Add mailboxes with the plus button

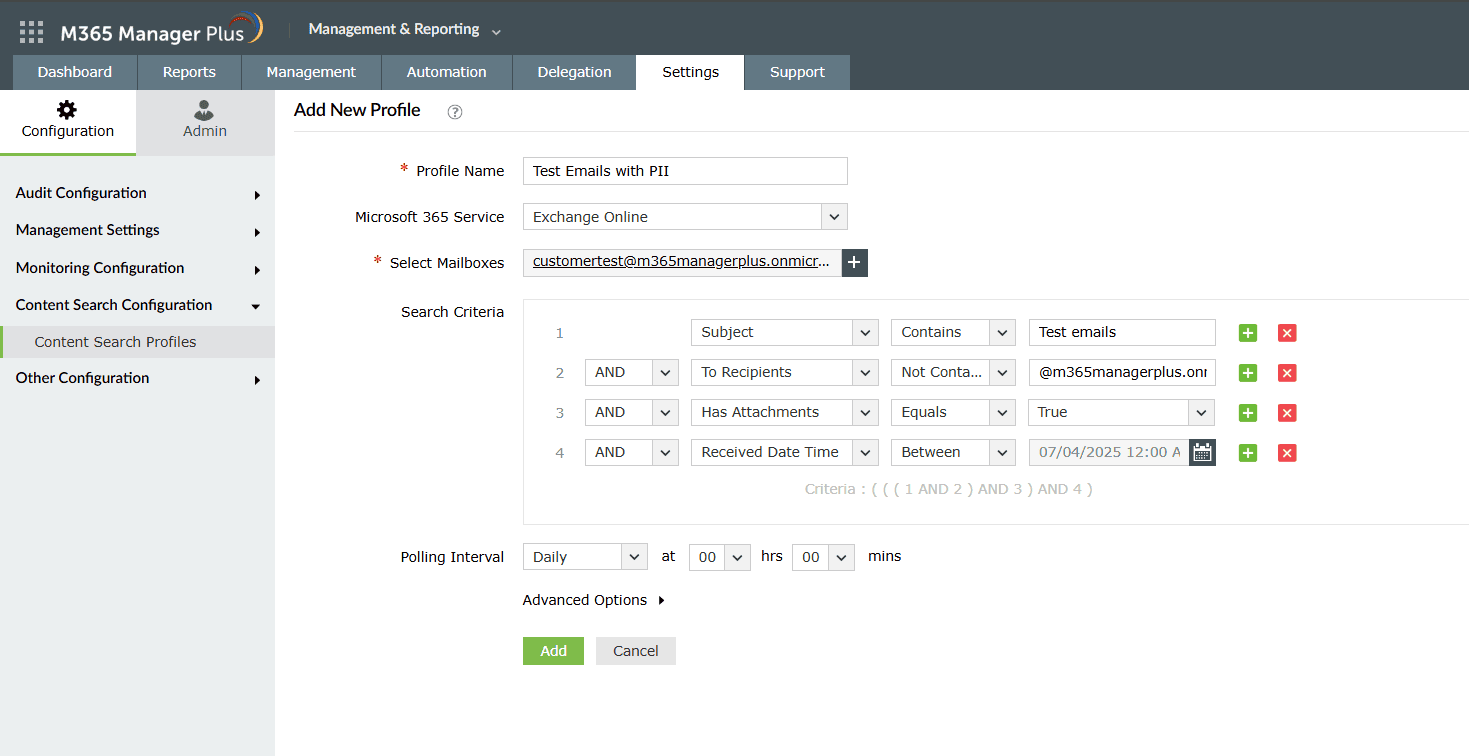[x=855, y=262]
